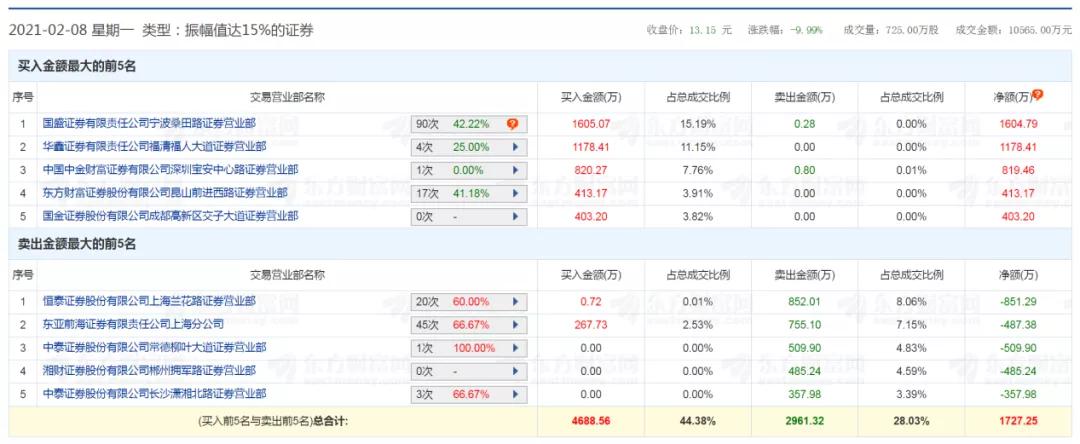
Task: Click the 买入金额(万) header in the top table
Action: point(591,97)
